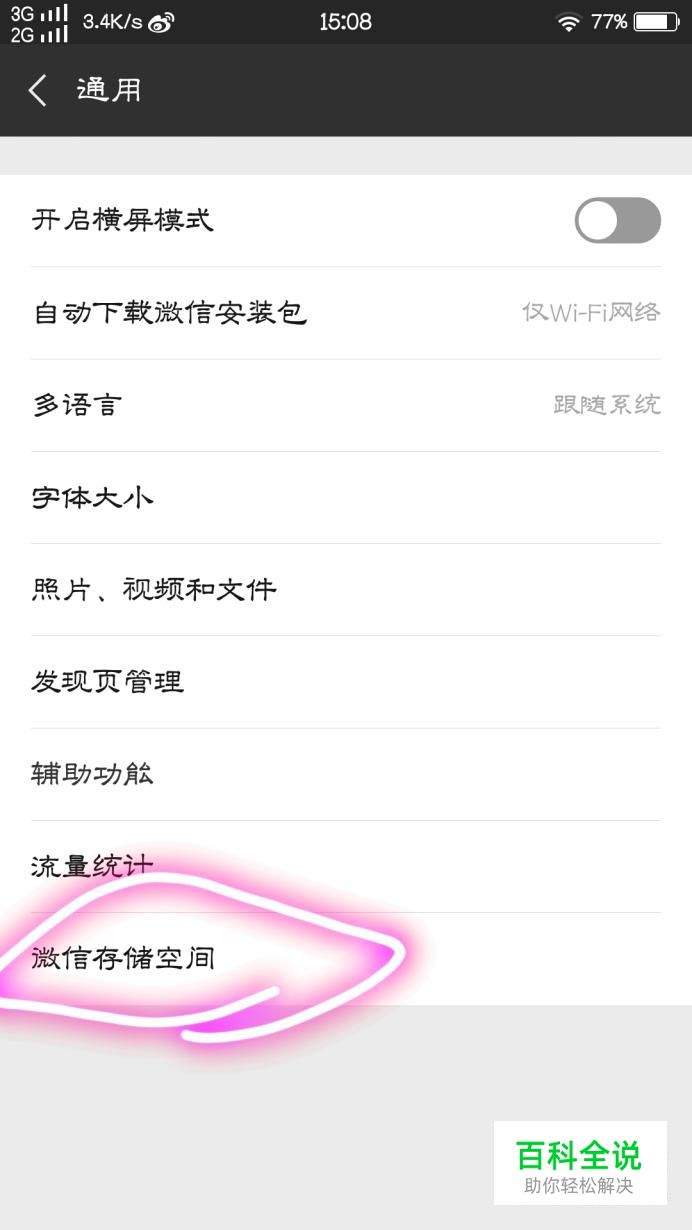Tap the 2G signal strength indicator
Viewport: 692px width, 1230px height.
pyautogui.click(x=40, y=34)
